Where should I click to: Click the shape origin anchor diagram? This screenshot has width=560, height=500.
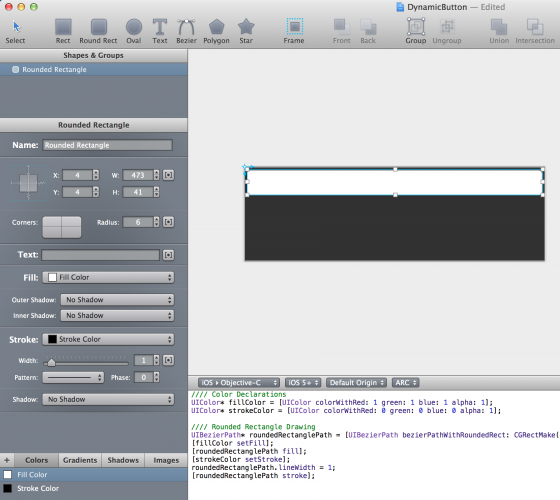tap(29, 183)
